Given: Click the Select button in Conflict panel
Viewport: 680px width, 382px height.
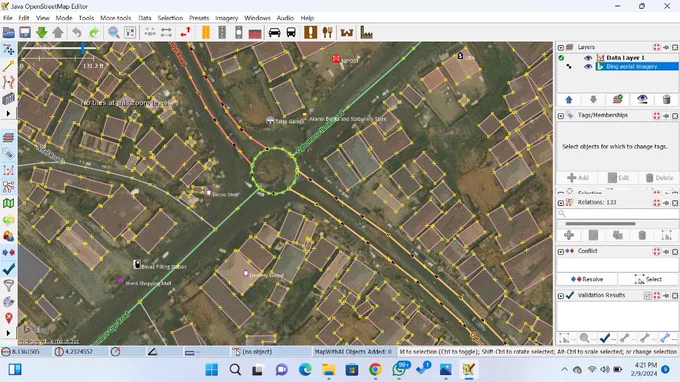Looking at the screenshot, I should pyautogui.click(x=648, y=279).
